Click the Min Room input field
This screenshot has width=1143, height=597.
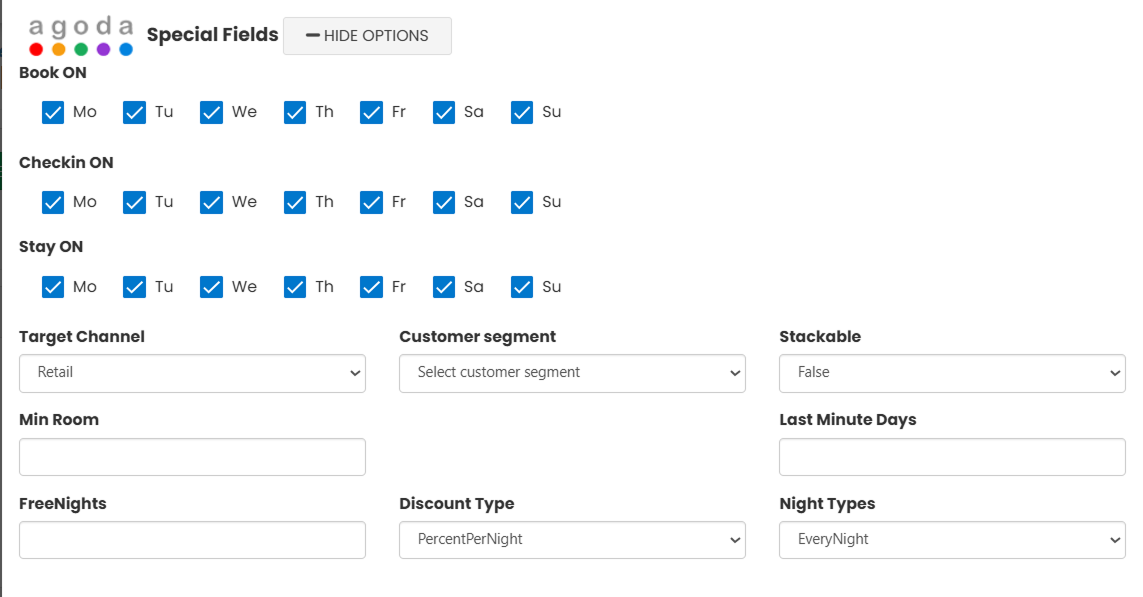click(192, 457)
